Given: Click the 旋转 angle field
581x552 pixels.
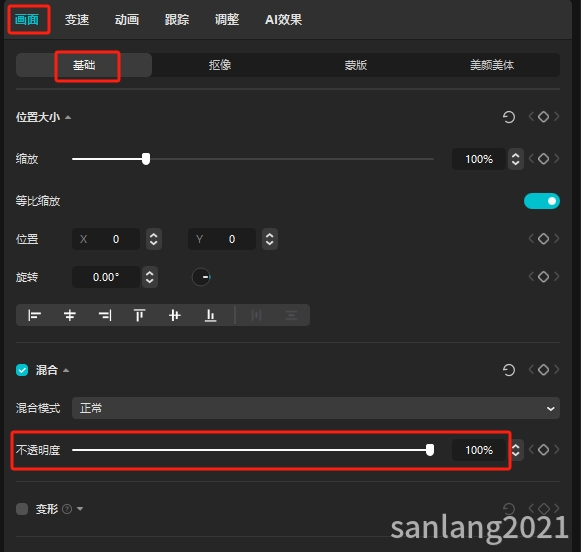Looking at the screenshot, I should [106, 277].
